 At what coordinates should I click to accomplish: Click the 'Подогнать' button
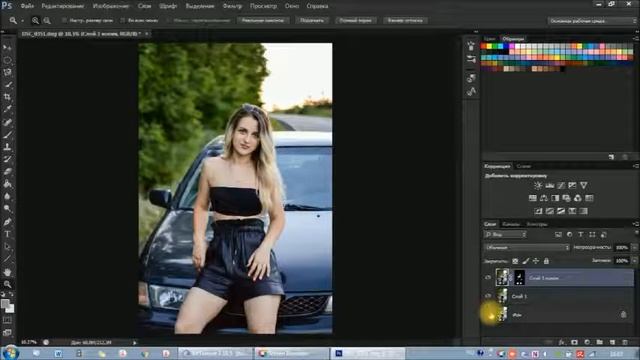point(312,20)
